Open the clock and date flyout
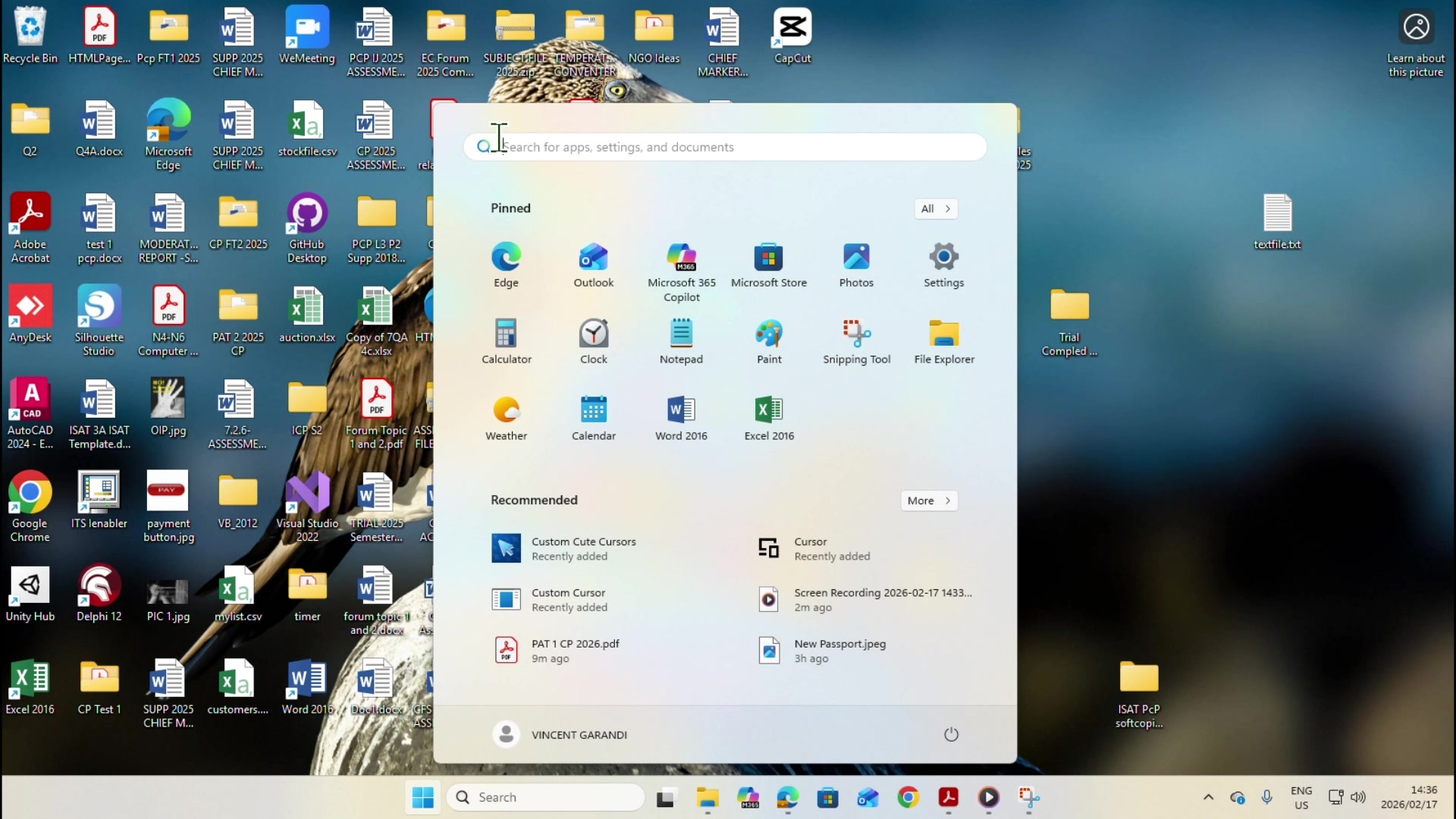The image size is (1456, 819). 1409,797
